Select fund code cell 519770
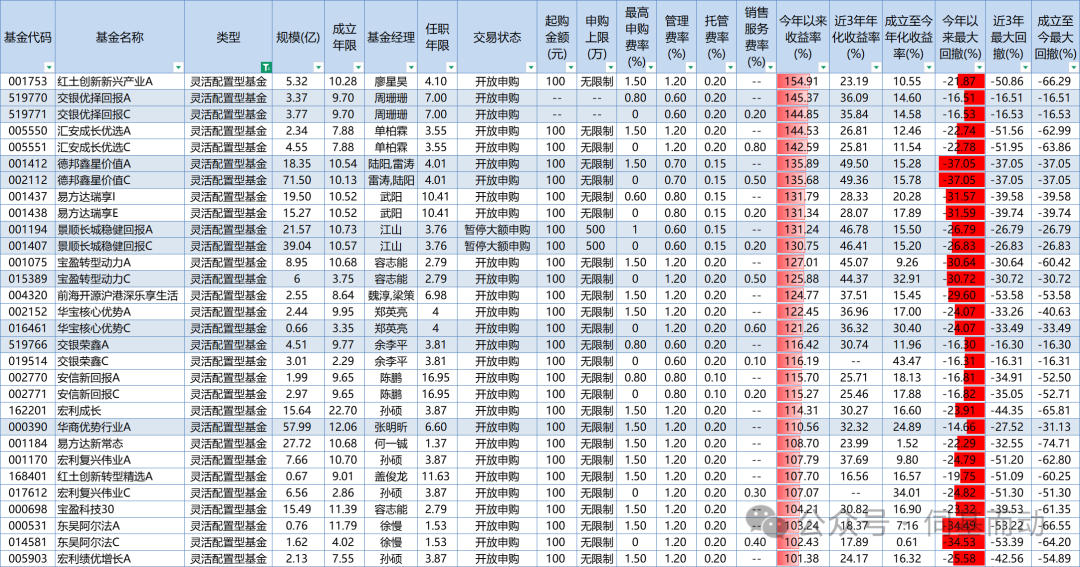1080x567 pixels. (x=28, y=98)
